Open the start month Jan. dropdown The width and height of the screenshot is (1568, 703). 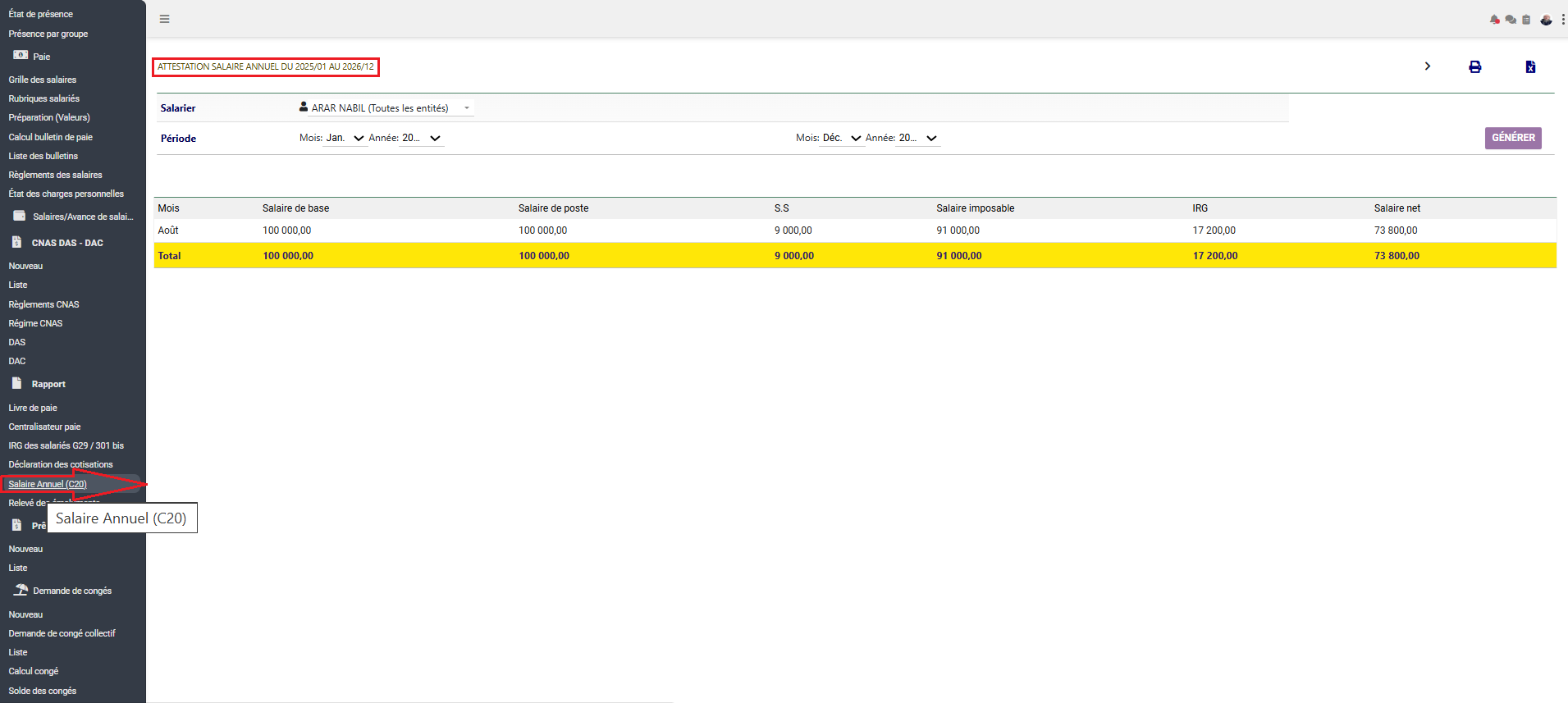[345, 138]
